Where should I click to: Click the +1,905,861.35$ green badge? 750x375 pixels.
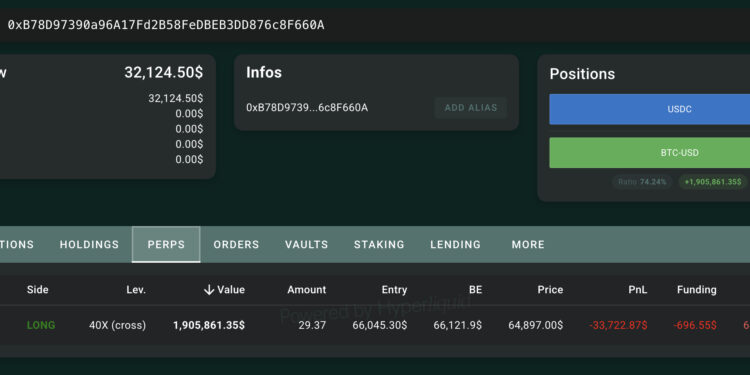(x=713, y=182)
